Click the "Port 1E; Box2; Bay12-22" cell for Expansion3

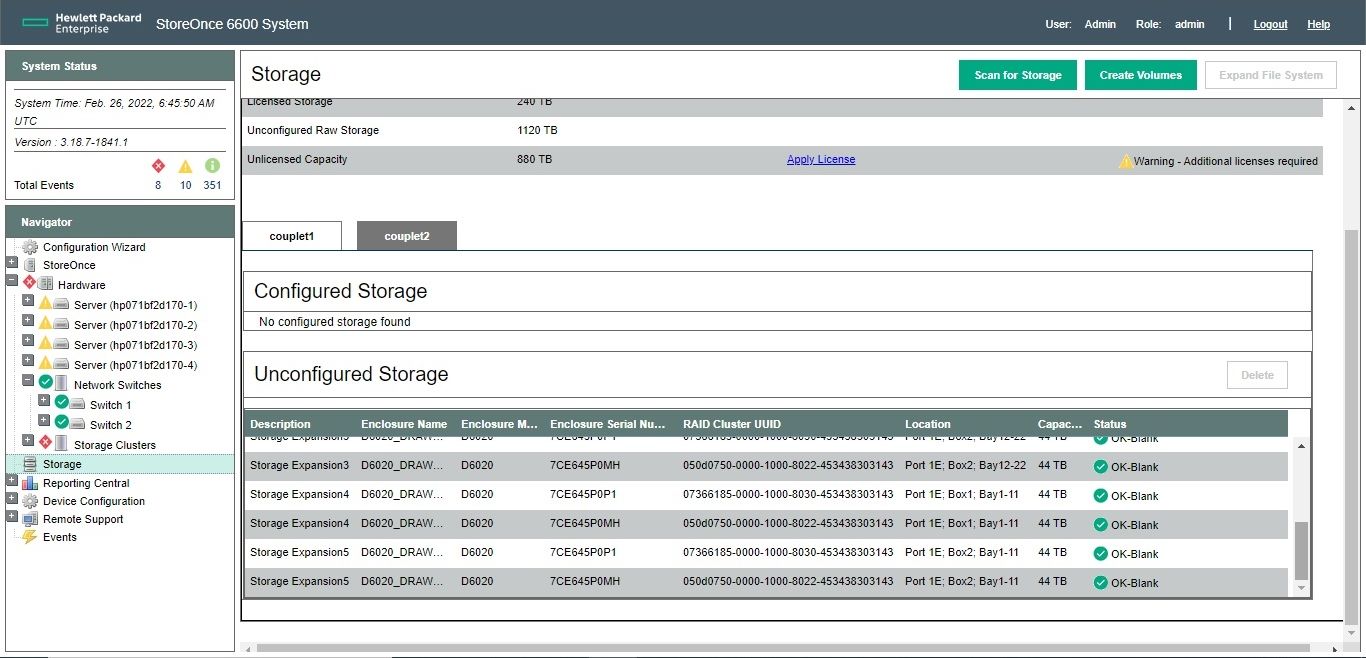tap(965, 466)
